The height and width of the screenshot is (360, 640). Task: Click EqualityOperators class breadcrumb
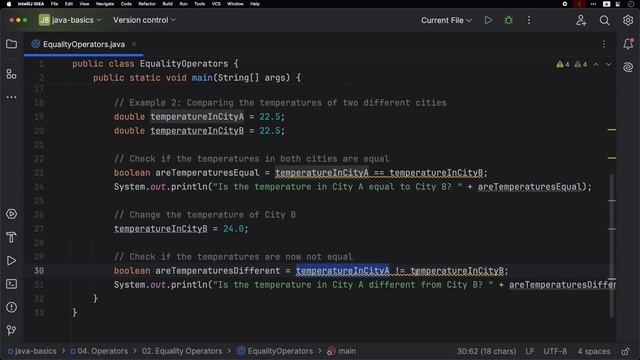275,351
